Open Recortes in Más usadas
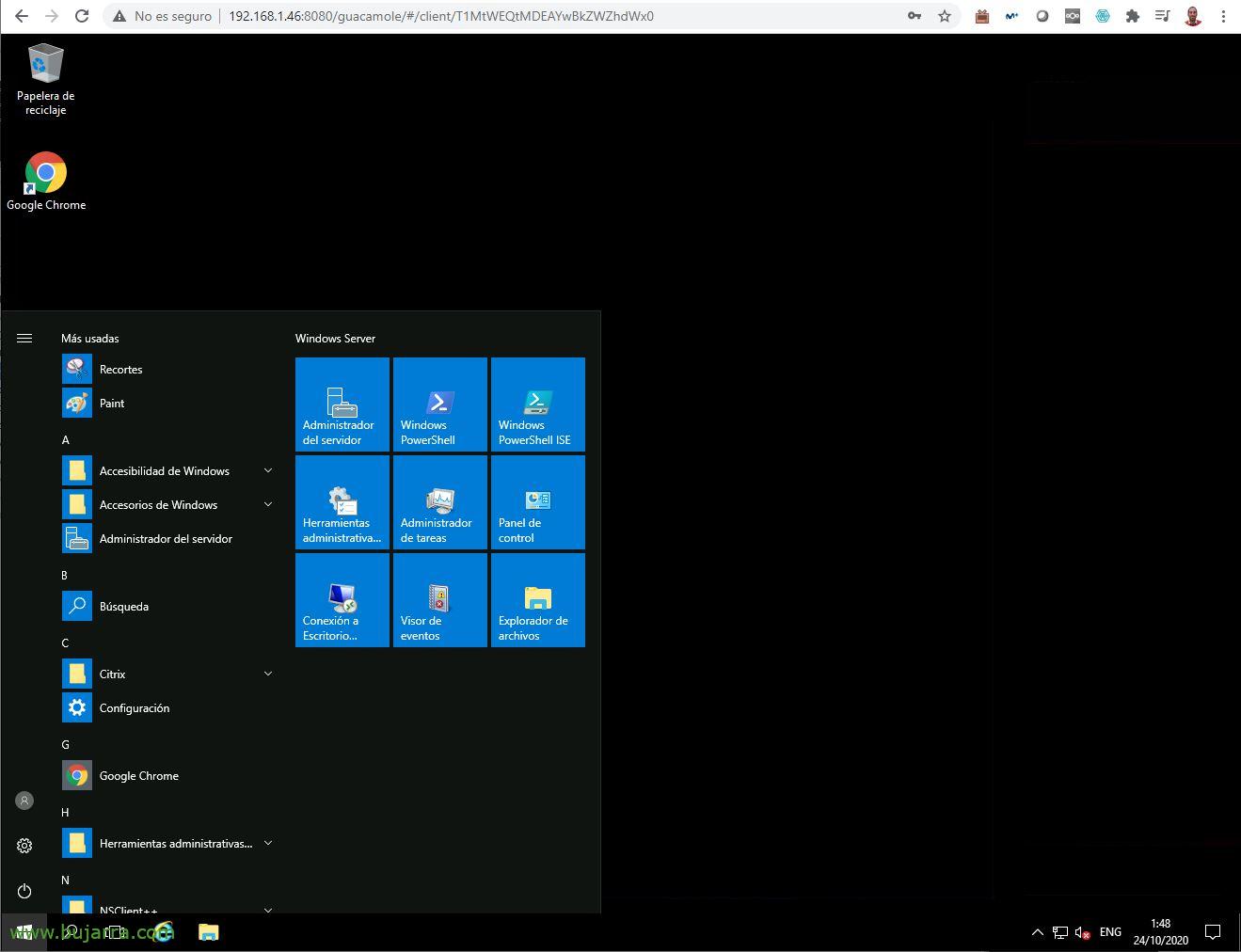The image size is (1241, 952). (x=167, y=369)
